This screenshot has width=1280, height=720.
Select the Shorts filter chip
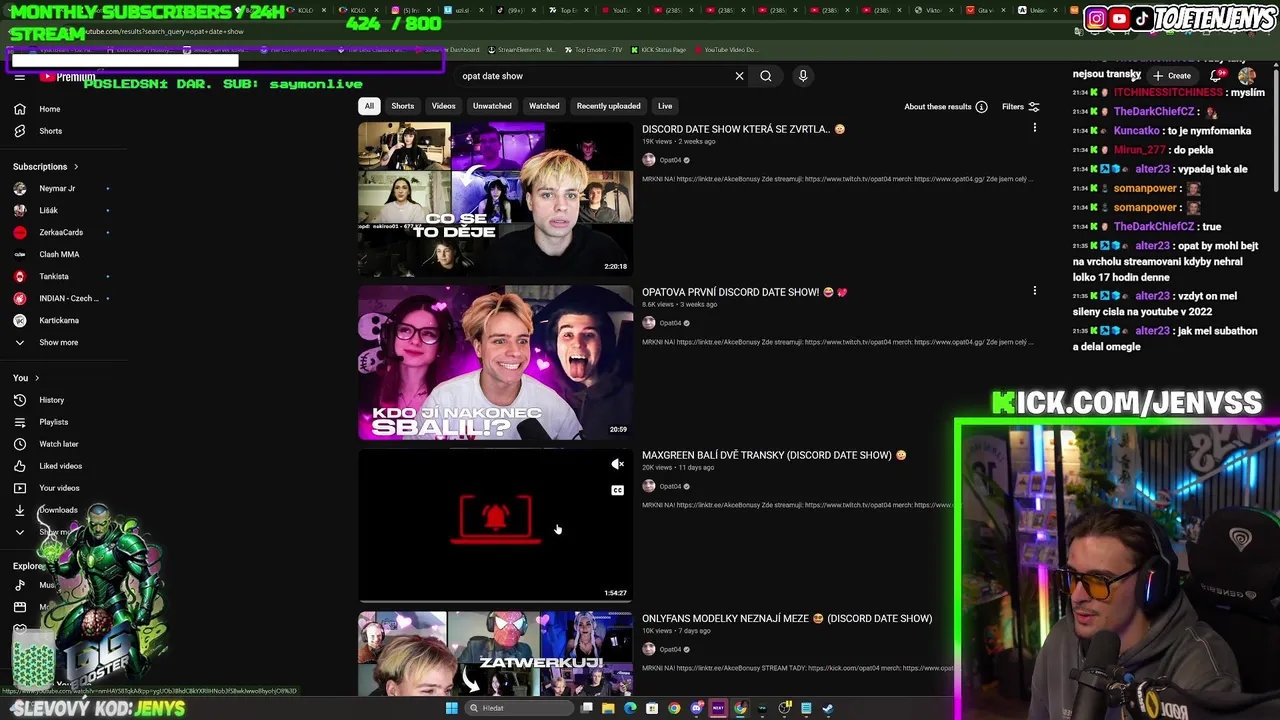(x=403, y=106)
